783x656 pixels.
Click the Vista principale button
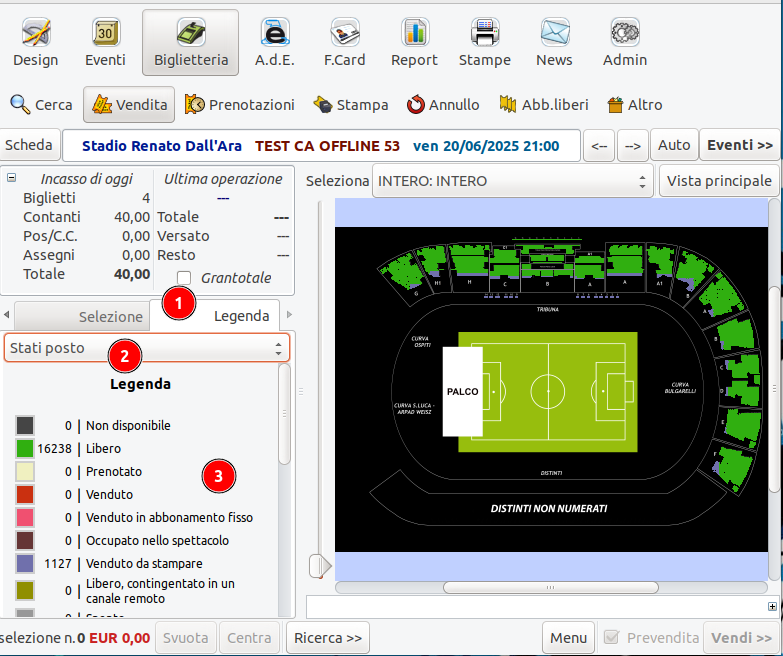[x=719, y=181]
